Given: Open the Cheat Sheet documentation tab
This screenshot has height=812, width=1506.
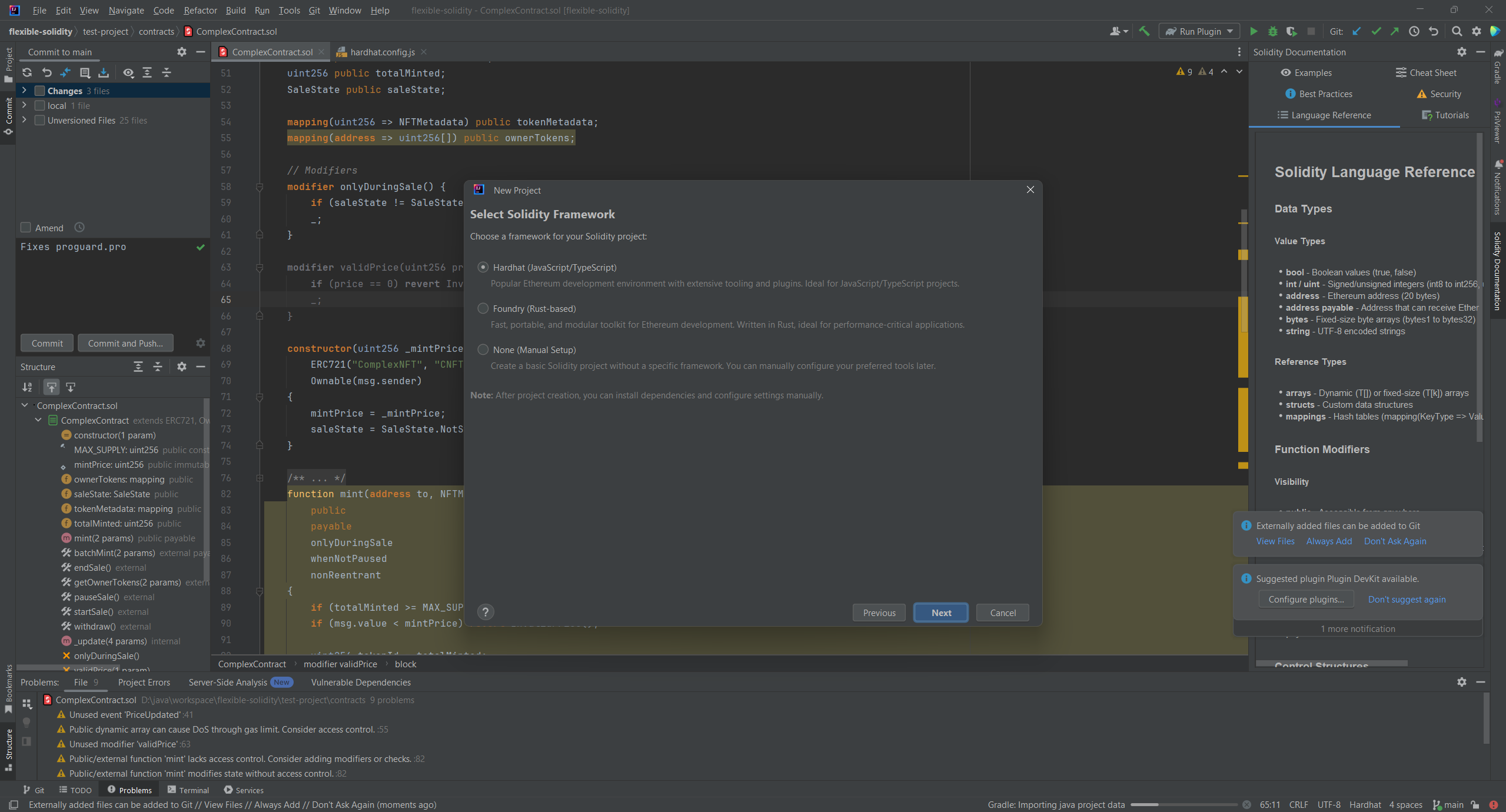Looking at the screenshot, I should [x=1426, y=72].
